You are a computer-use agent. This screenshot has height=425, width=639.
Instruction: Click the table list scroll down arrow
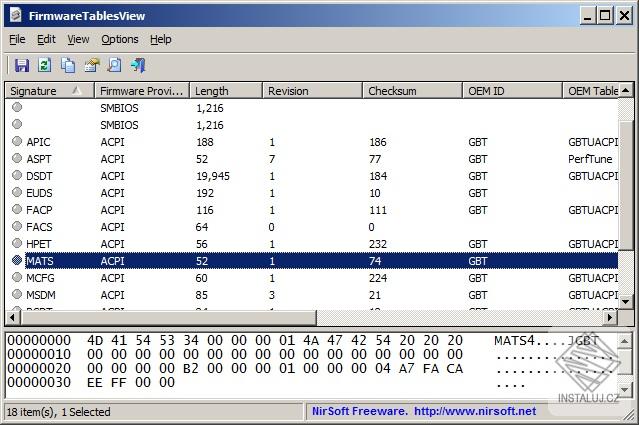(626, 302)
